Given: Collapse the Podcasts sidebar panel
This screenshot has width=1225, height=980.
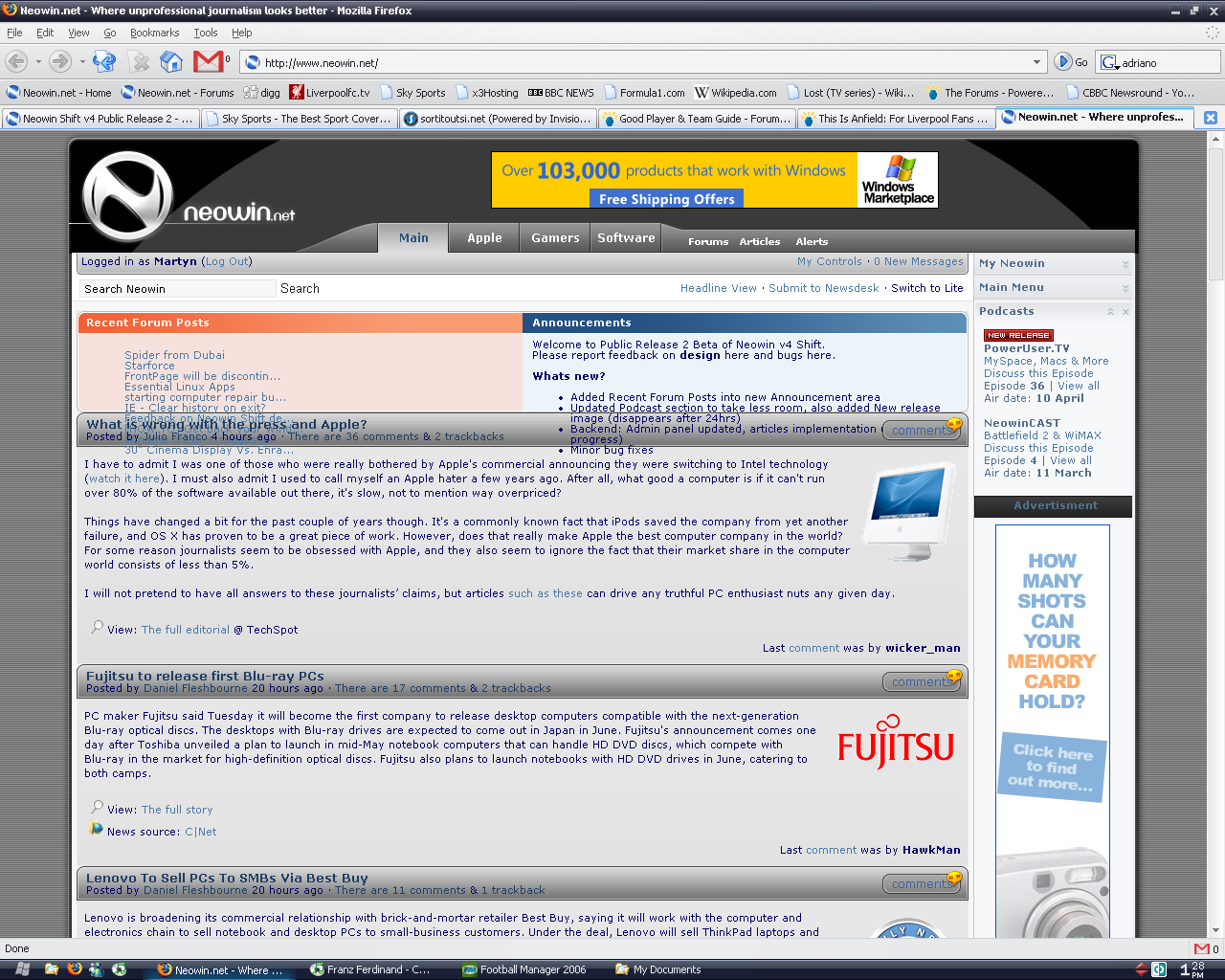Looking at the screenshot, I should coord(1110,312).
